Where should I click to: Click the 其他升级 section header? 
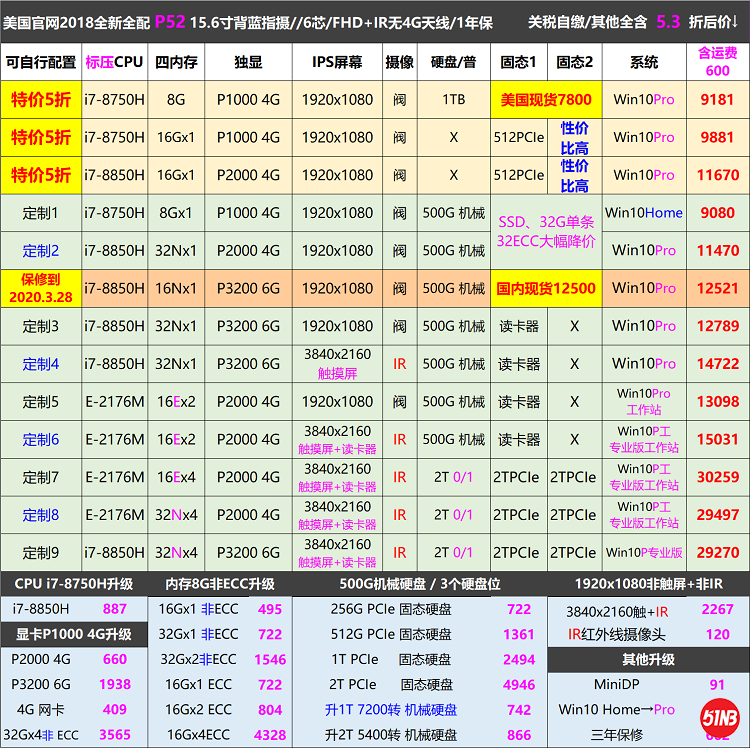648,660
